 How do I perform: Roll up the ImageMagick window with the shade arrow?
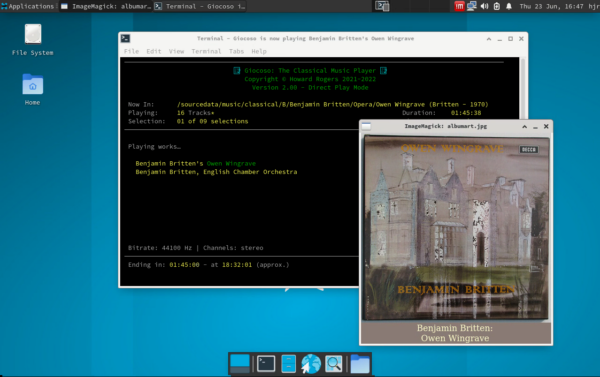[524, 126]
